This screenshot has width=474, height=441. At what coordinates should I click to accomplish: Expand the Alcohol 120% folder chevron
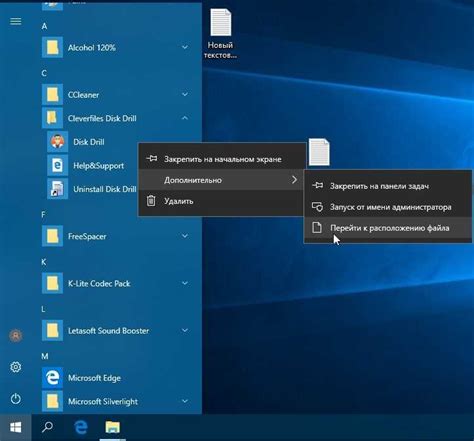[x=185, y=47]
